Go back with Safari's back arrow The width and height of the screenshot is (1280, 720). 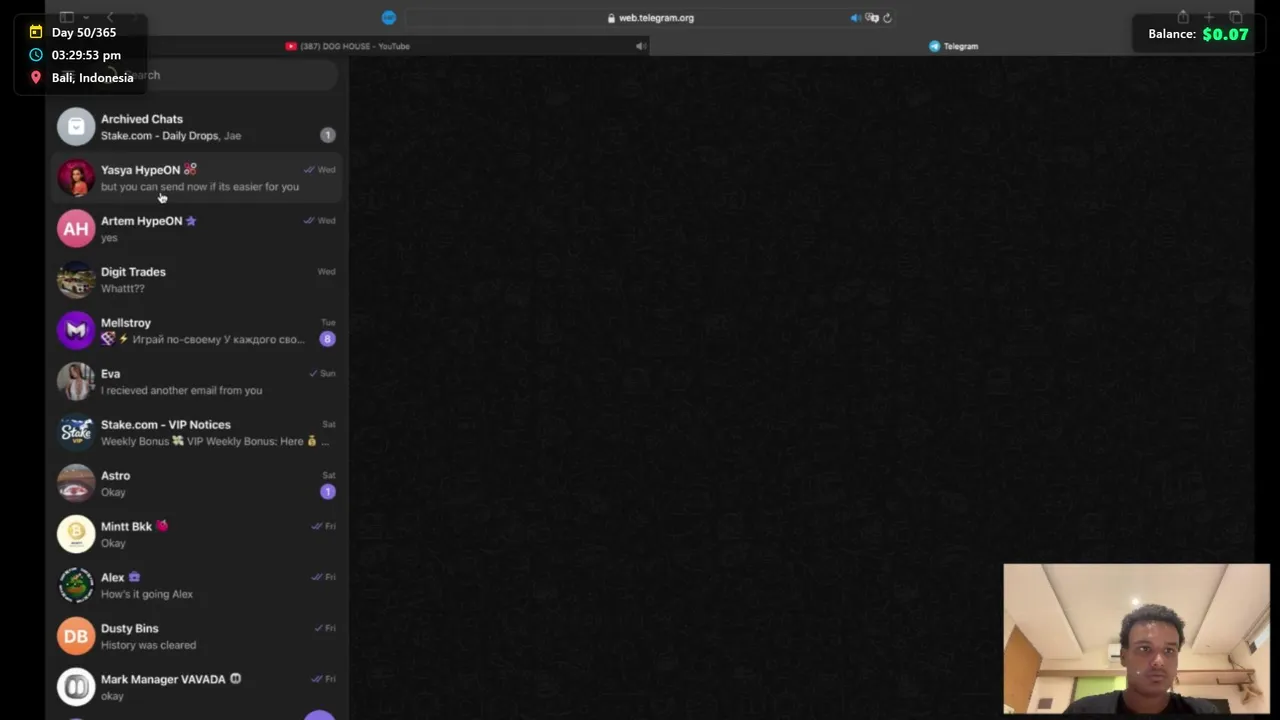(110, 17)
